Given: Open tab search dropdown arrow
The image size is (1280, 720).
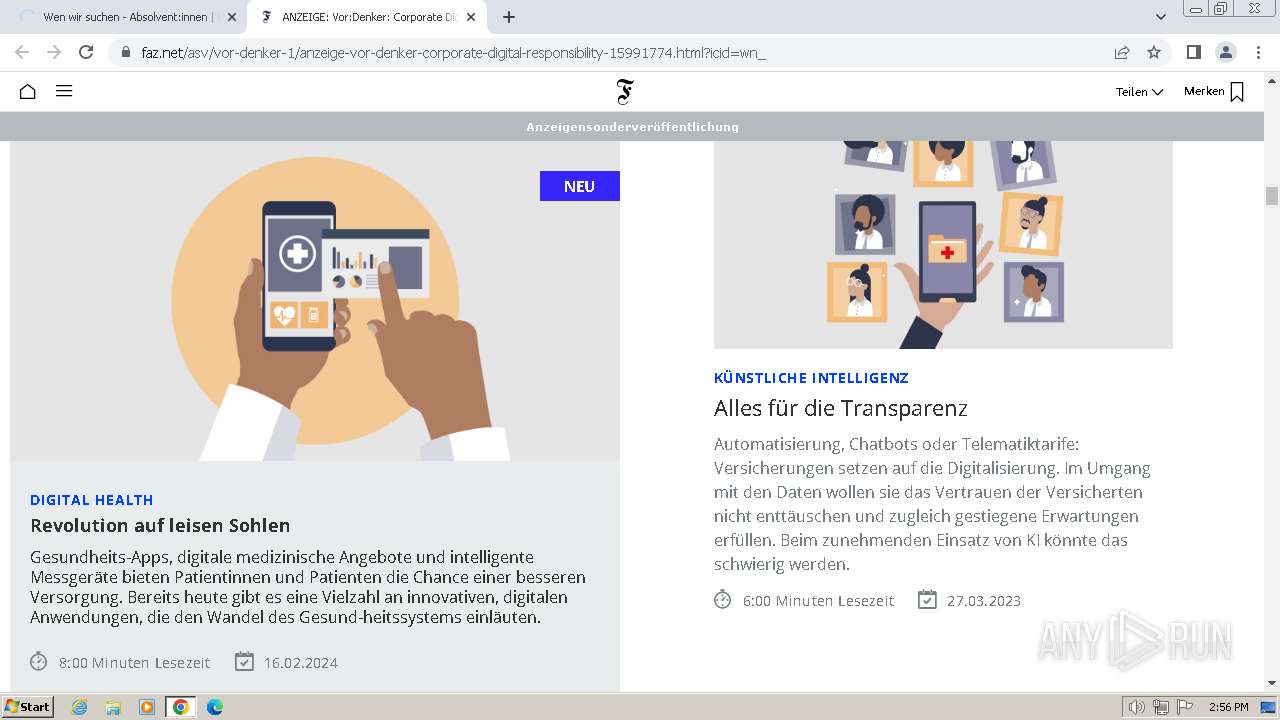Looking at the screenshot, I should 1161,17.
